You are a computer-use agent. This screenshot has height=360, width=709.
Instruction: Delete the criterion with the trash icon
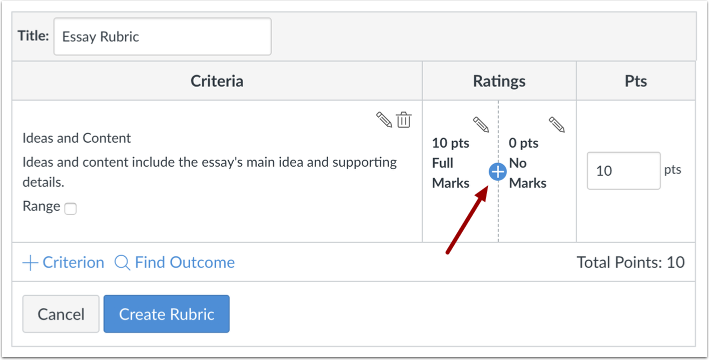404,120
